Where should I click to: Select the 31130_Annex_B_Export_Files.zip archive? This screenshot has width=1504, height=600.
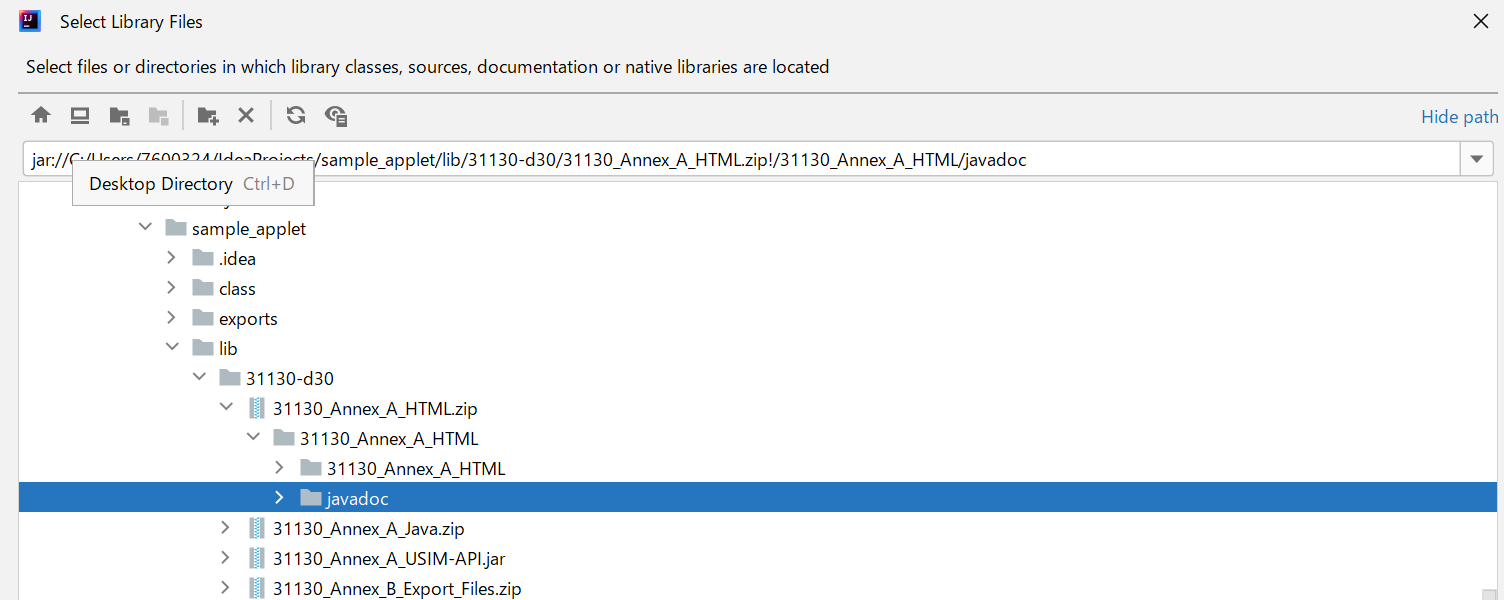coord(396,589)
